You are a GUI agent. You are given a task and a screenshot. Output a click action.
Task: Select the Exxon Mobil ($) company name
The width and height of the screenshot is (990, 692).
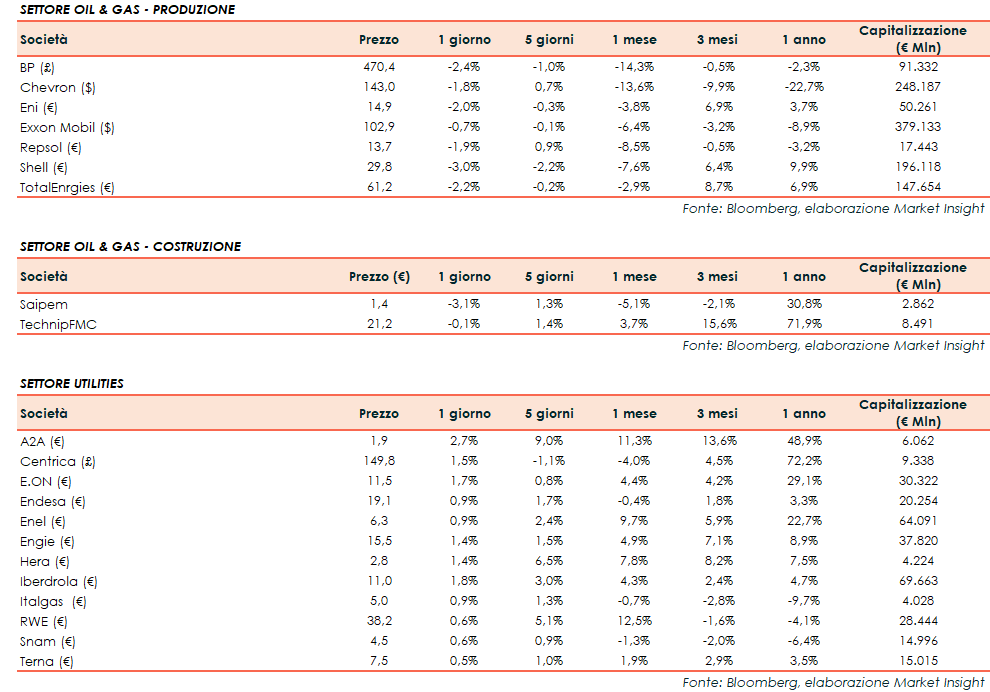coord(67,127)
